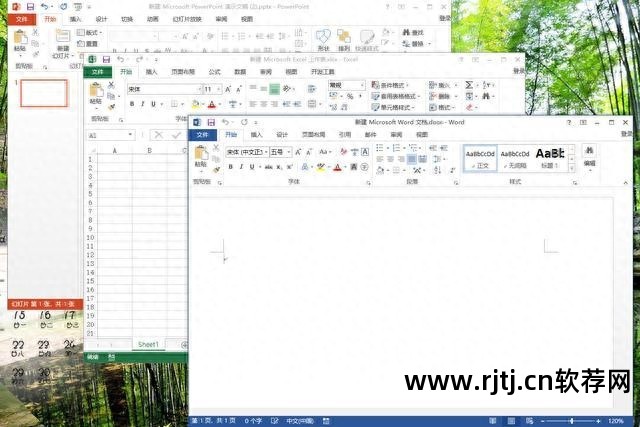Open Change Case Aa dropdown in Word
640x427 pixels.
pyautogui.click(x=325, y=152)
